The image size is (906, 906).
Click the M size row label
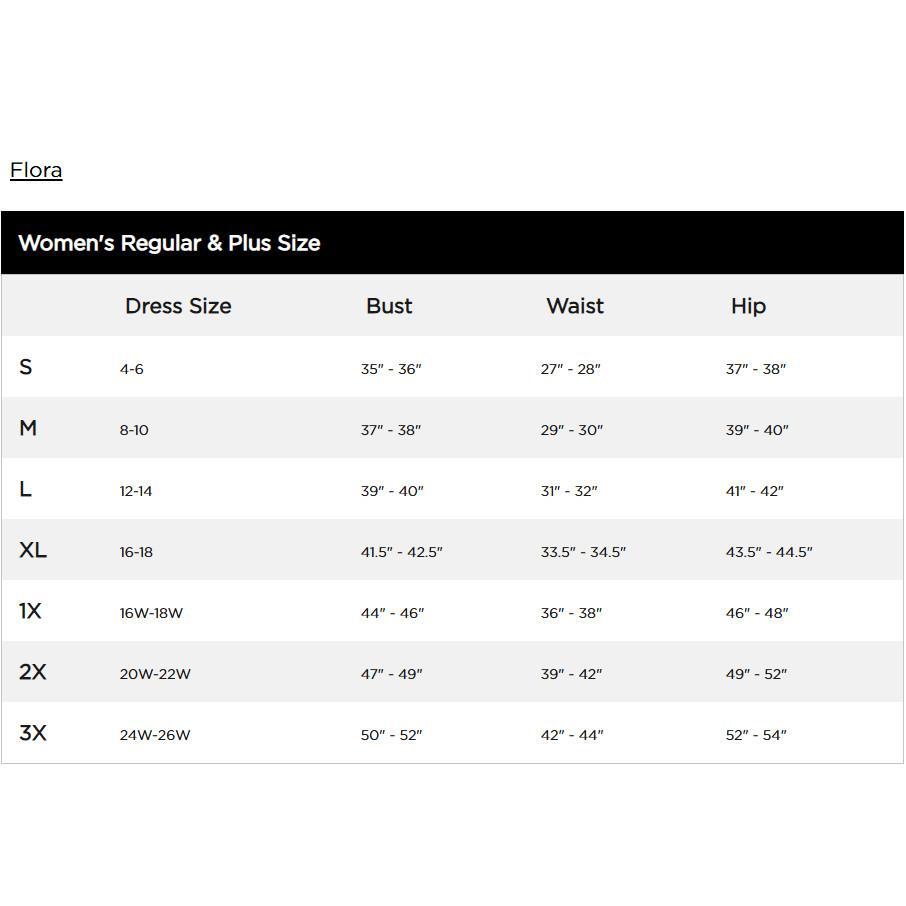[28, 428]
